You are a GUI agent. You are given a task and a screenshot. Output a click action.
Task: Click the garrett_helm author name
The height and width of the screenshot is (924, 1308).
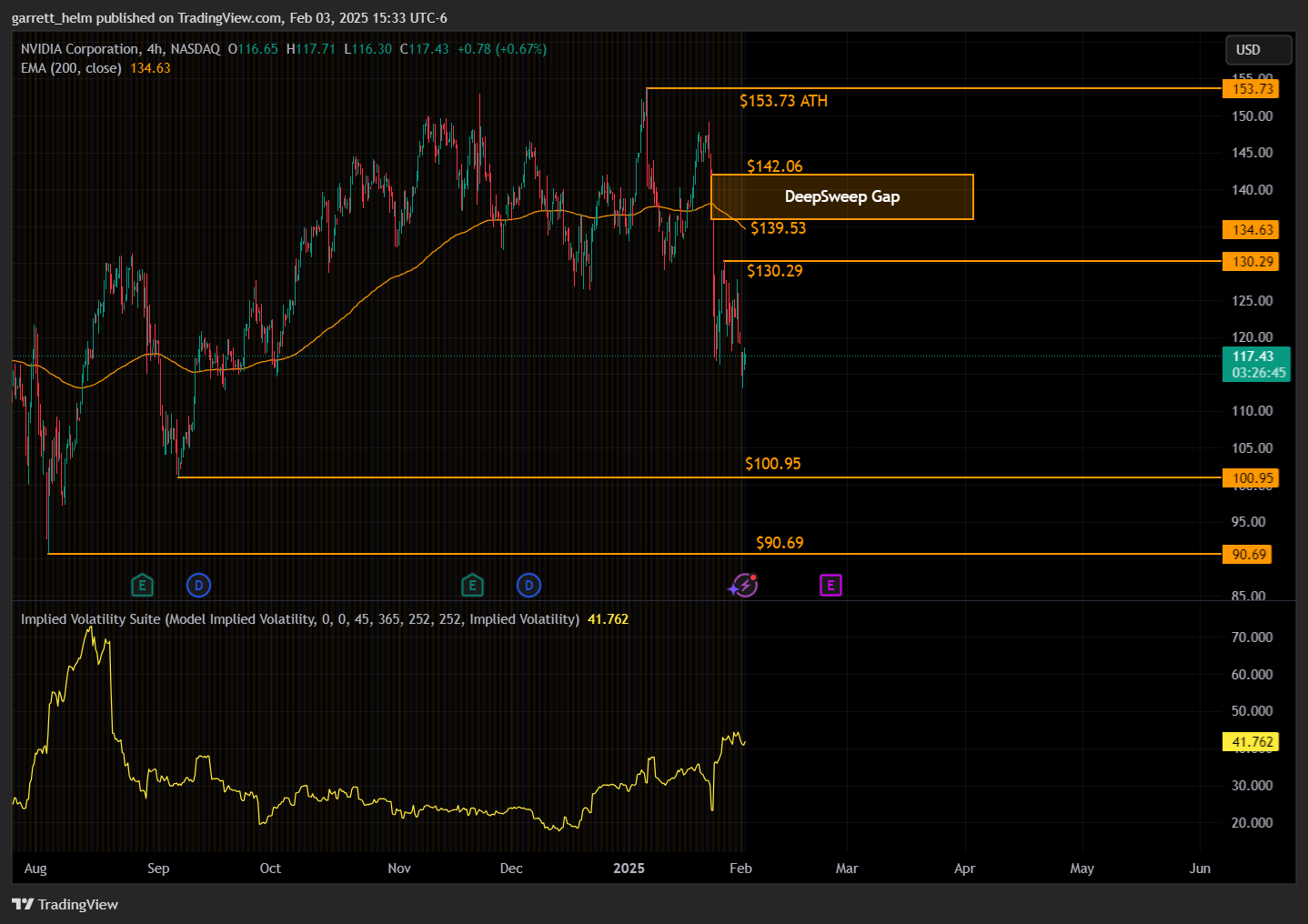click(x=52, y=18)
